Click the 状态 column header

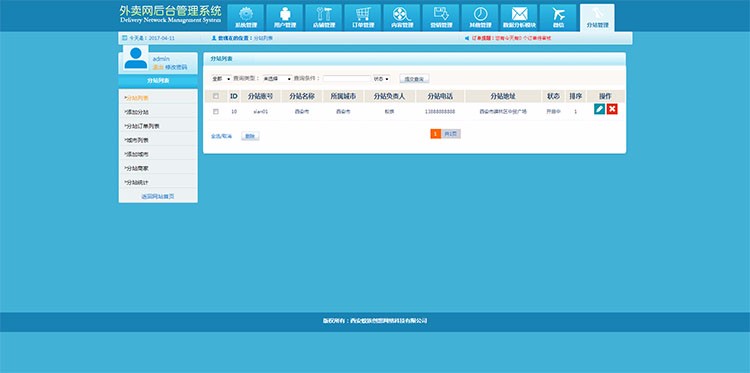[553, 96]
